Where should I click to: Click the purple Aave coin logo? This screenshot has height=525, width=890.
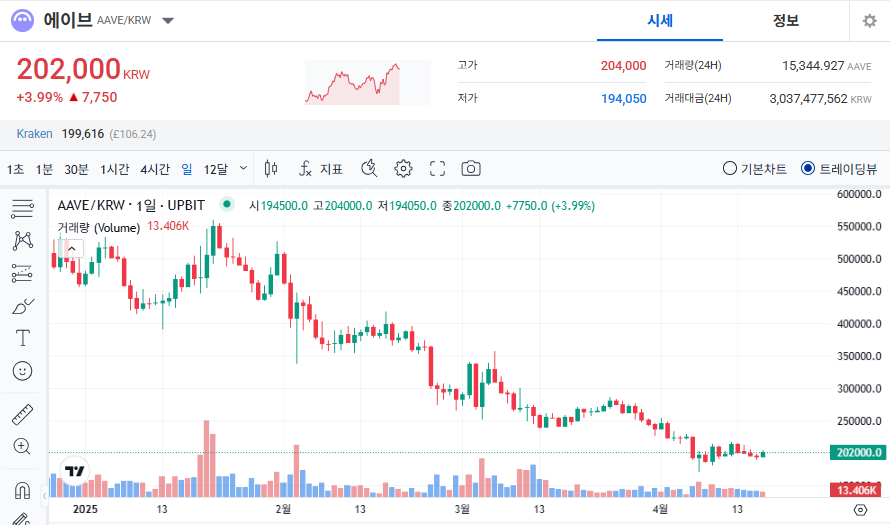[x=23, y=20]
